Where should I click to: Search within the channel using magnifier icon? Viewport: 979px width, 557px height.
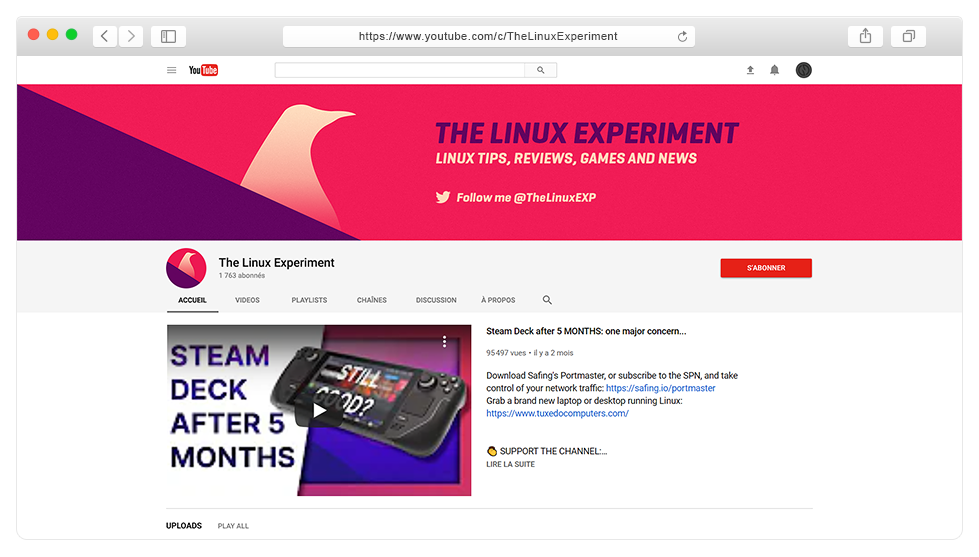coord(547,300)
